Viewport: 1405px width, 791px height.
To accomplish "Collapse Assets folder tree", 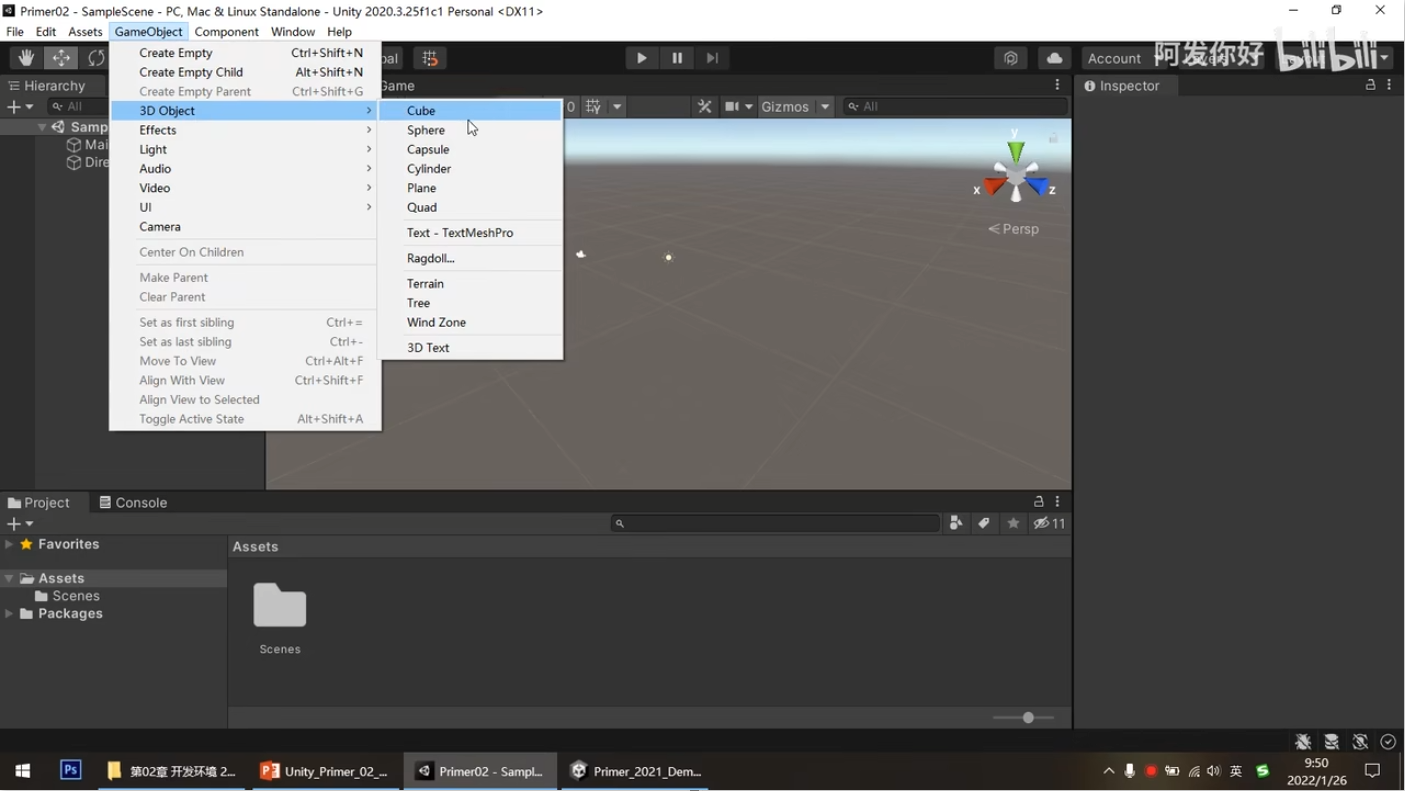I will click(x=9, y=578).
